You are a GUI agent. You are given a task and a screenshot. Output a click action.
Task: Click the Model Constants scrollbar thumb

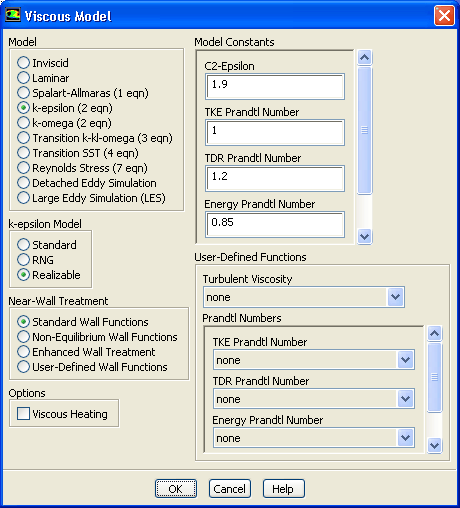tap(364, 130)
